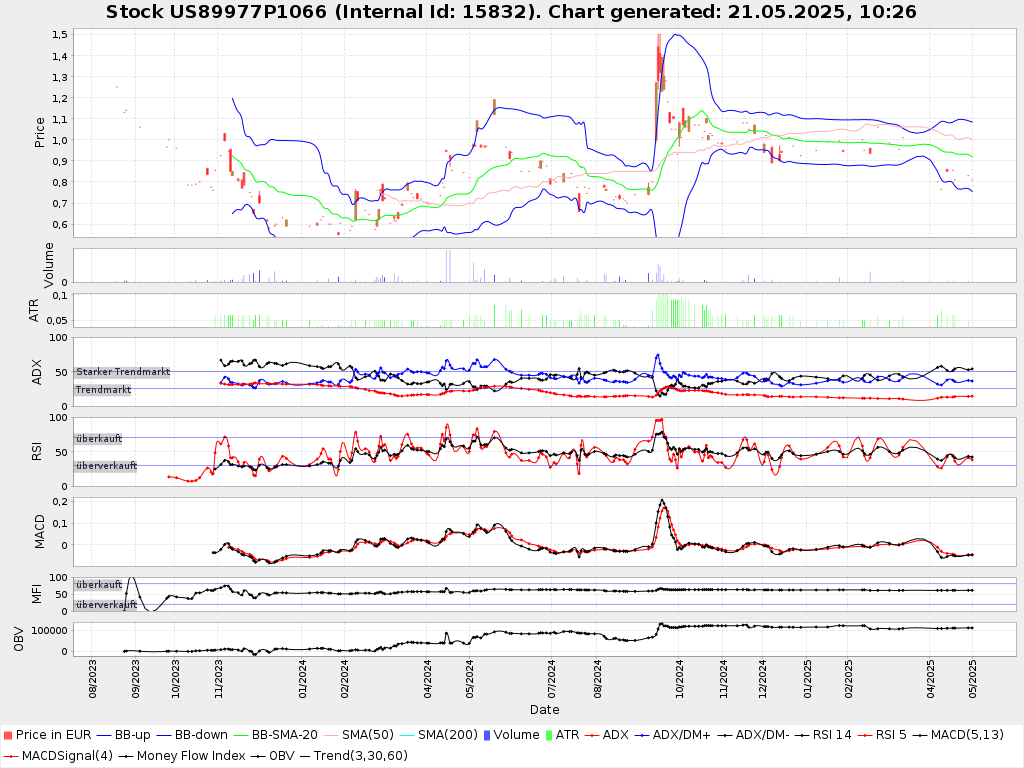Select the 'Trend(3,30,60)' legend entry
This screenshot has height=768, width=1024.
pos(353,756)
